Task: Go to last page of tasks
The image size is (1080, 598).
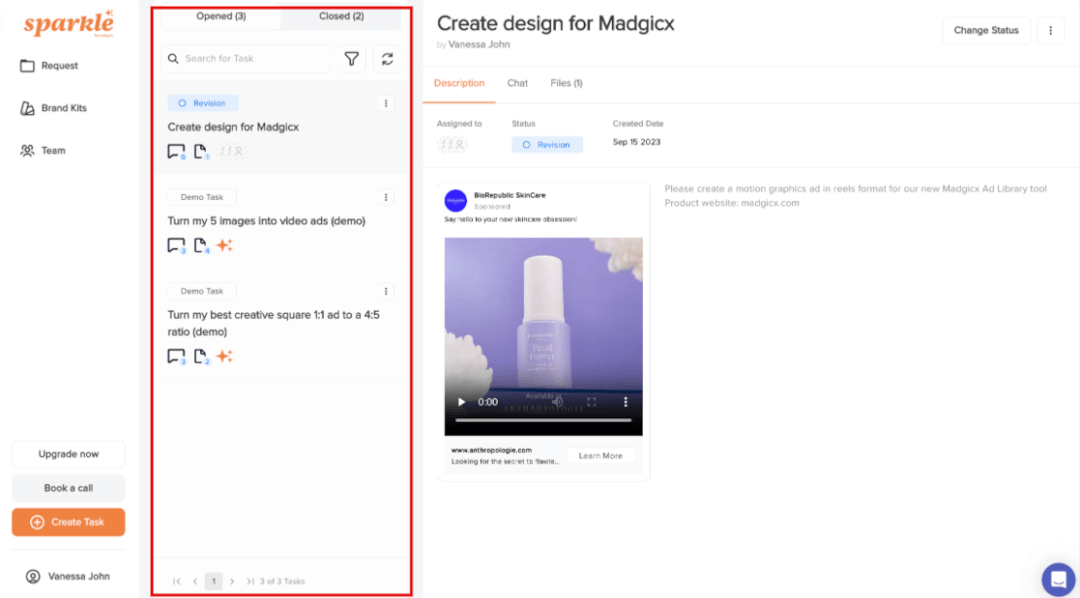Action: click(x=250, y=581)
